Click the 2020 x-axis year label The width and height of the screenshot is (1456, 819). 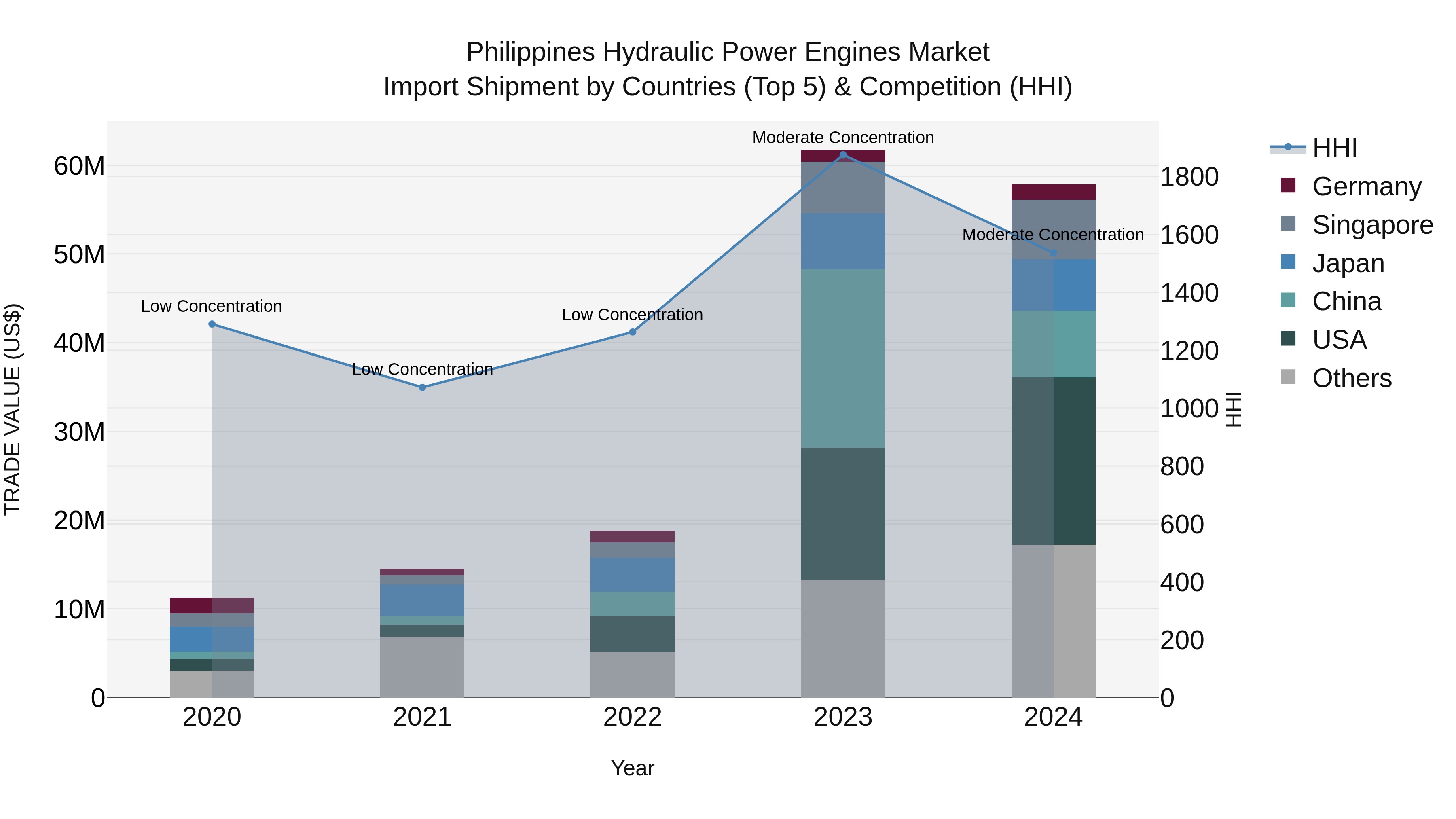(212, 717)
